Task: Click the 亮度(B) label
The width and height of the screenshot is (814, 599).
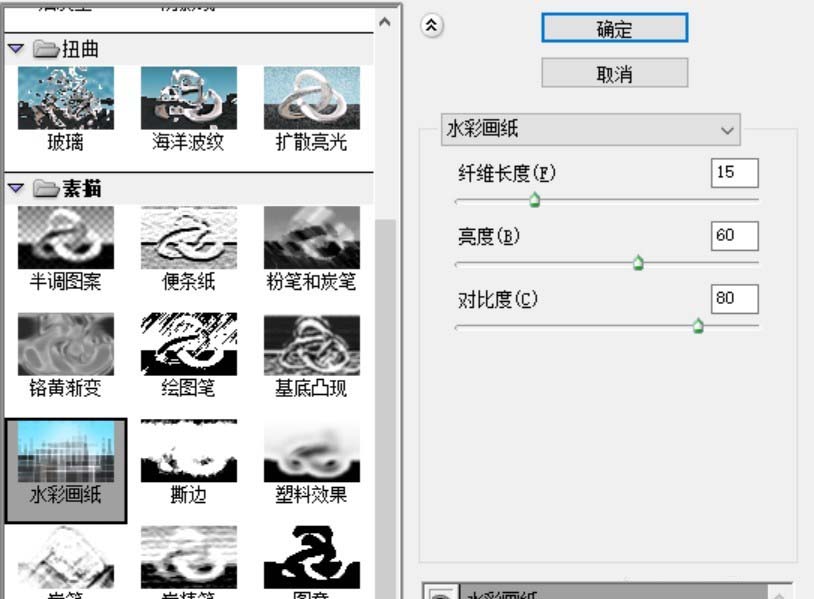Action: pyautogui.click(x=489, y=236)
